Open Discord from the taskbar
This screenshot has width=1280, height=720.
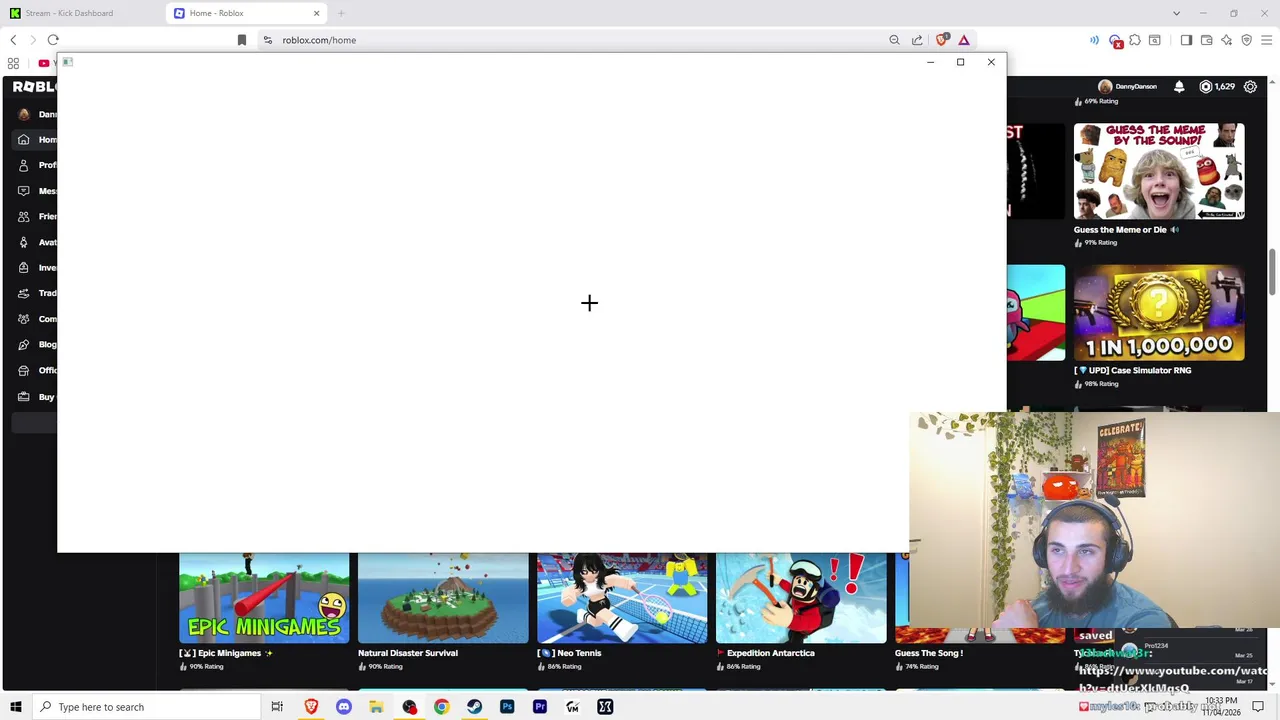point(344,707)
